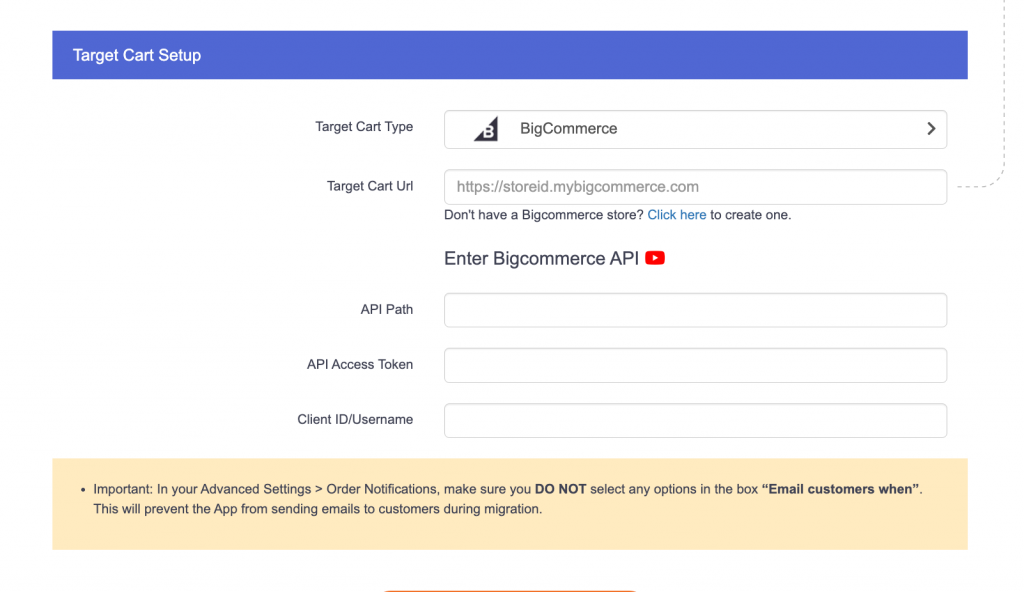Click the Enter Bigcommerce API heading
Screen dimensions: 1024x592
[x=544, y=258]
